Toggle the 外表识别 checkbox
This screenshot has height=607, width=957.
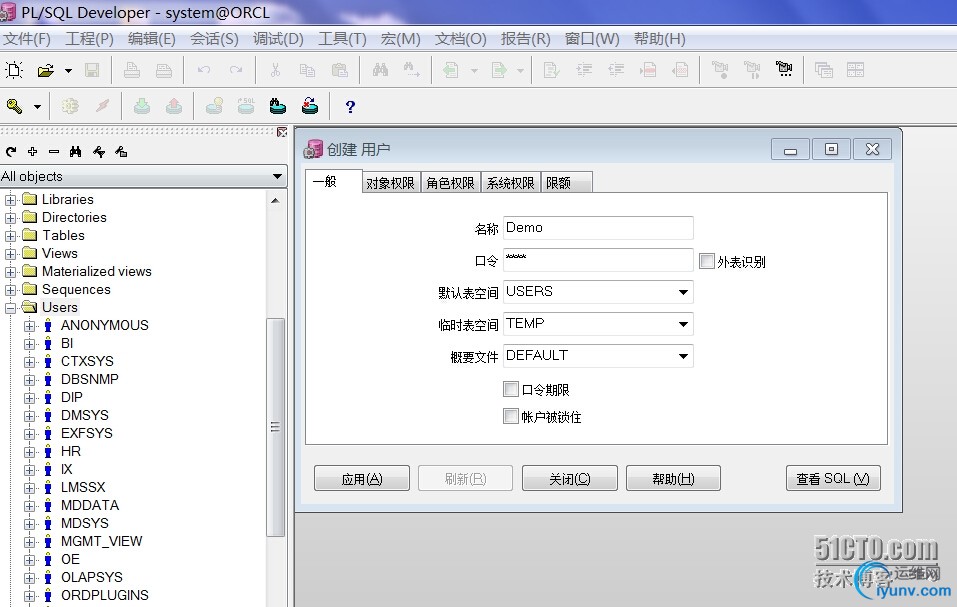pos(707,261)
